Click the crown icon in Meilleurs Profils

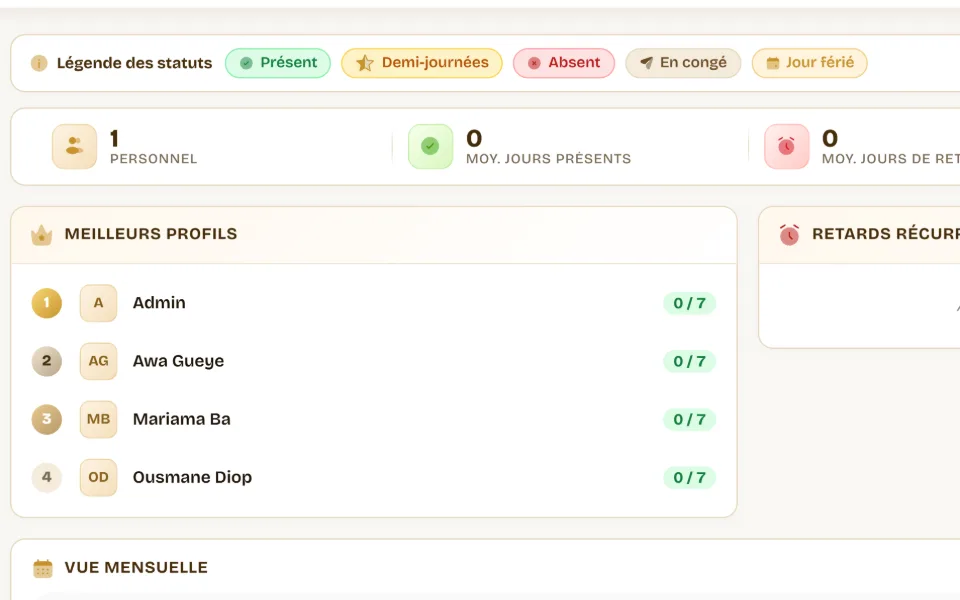pos(42,234)
